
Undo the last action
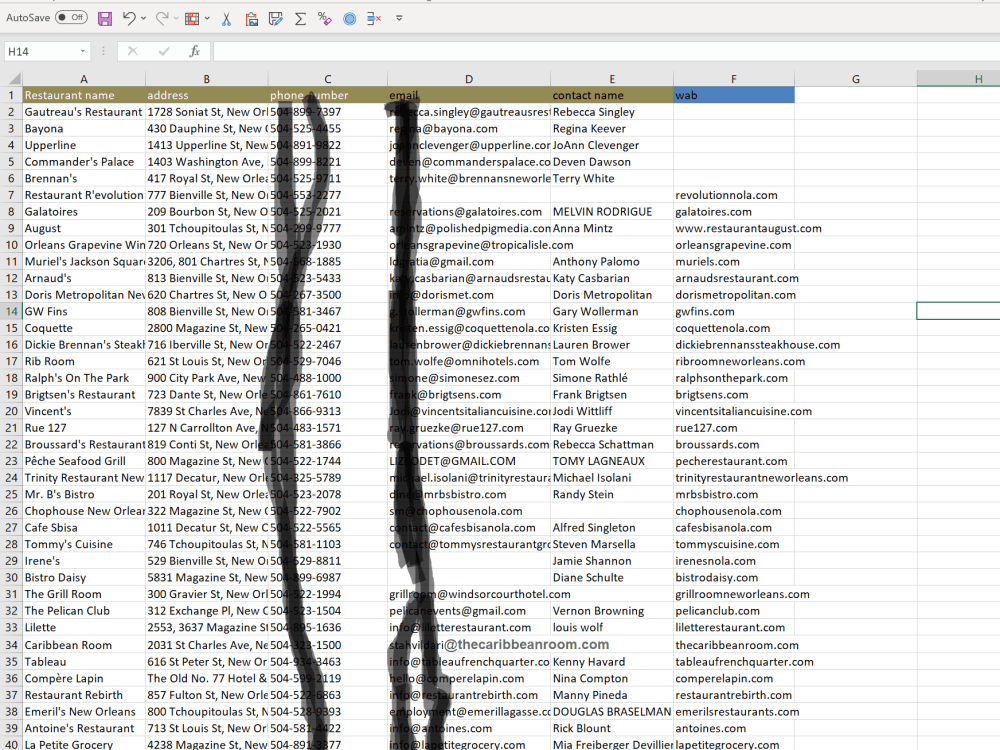pyautogui.click(x=129, y=18)
